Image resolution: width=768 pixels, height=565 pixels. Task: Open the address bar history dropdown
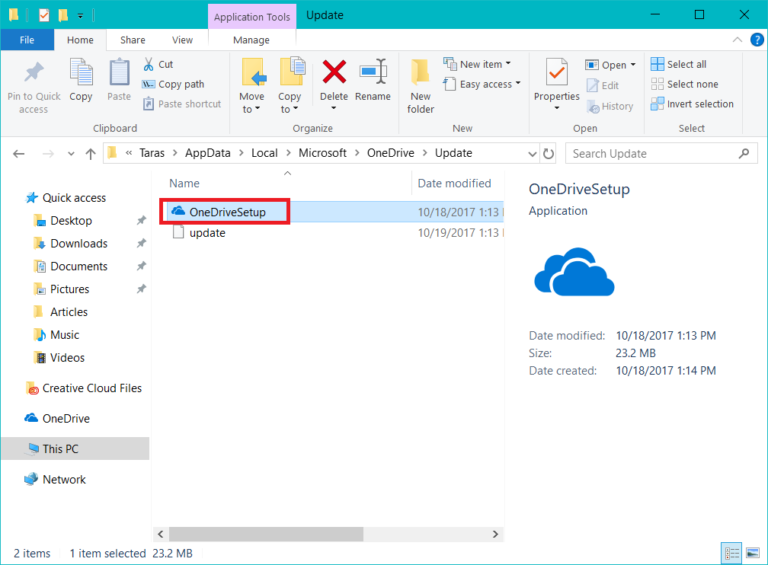click(533, 154)
